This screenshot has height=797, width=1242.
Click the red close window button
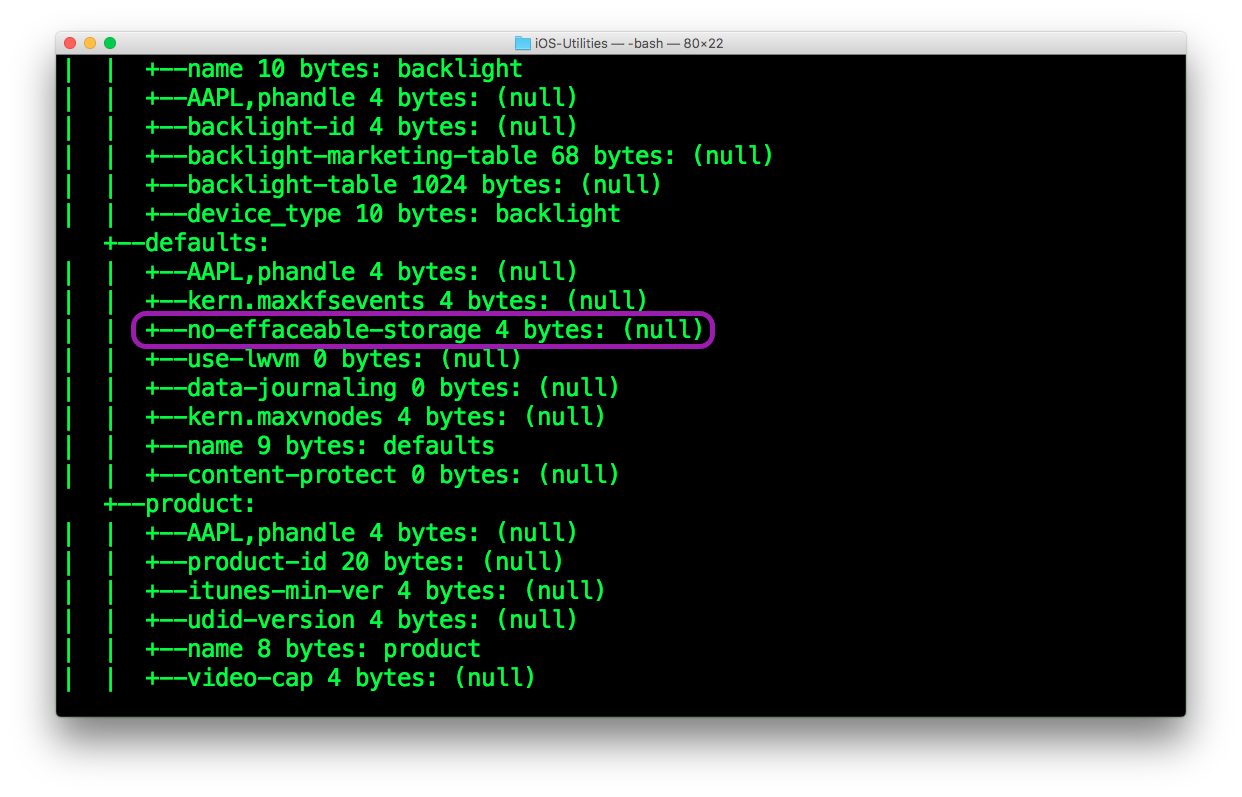pos(70,43)
